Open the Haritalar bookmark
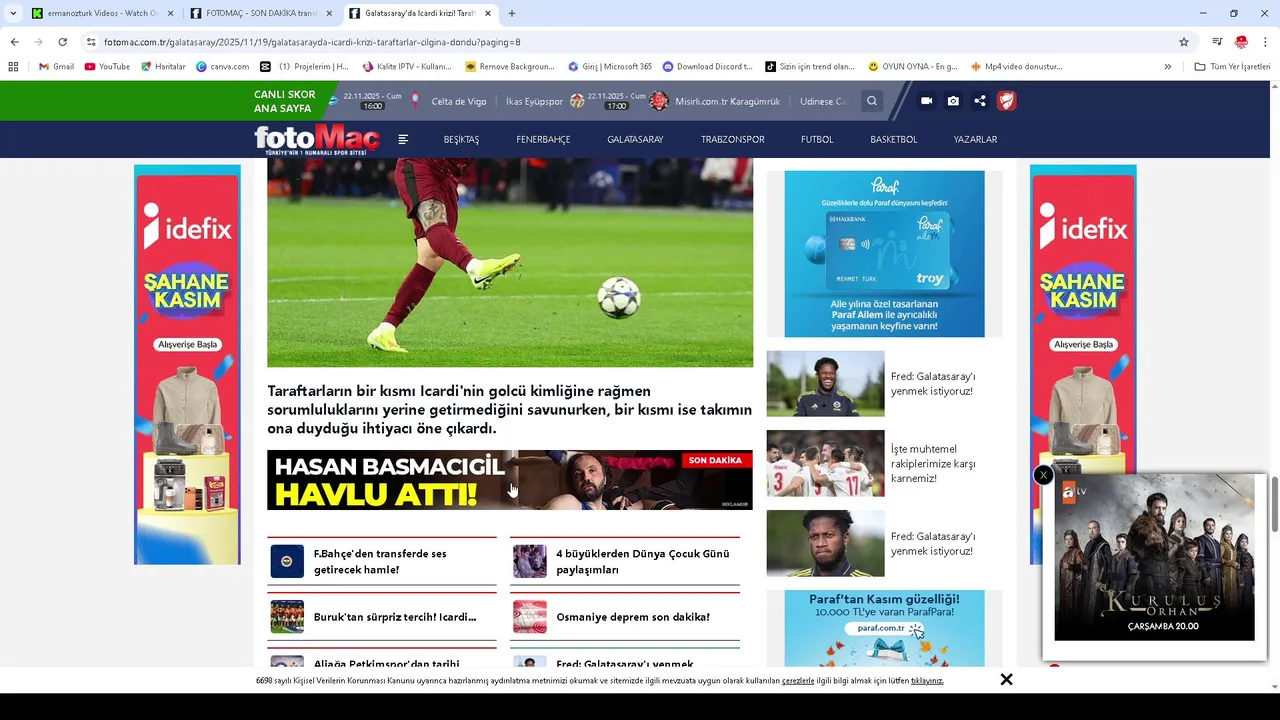 pyautogui.click(x=163, y=67)
